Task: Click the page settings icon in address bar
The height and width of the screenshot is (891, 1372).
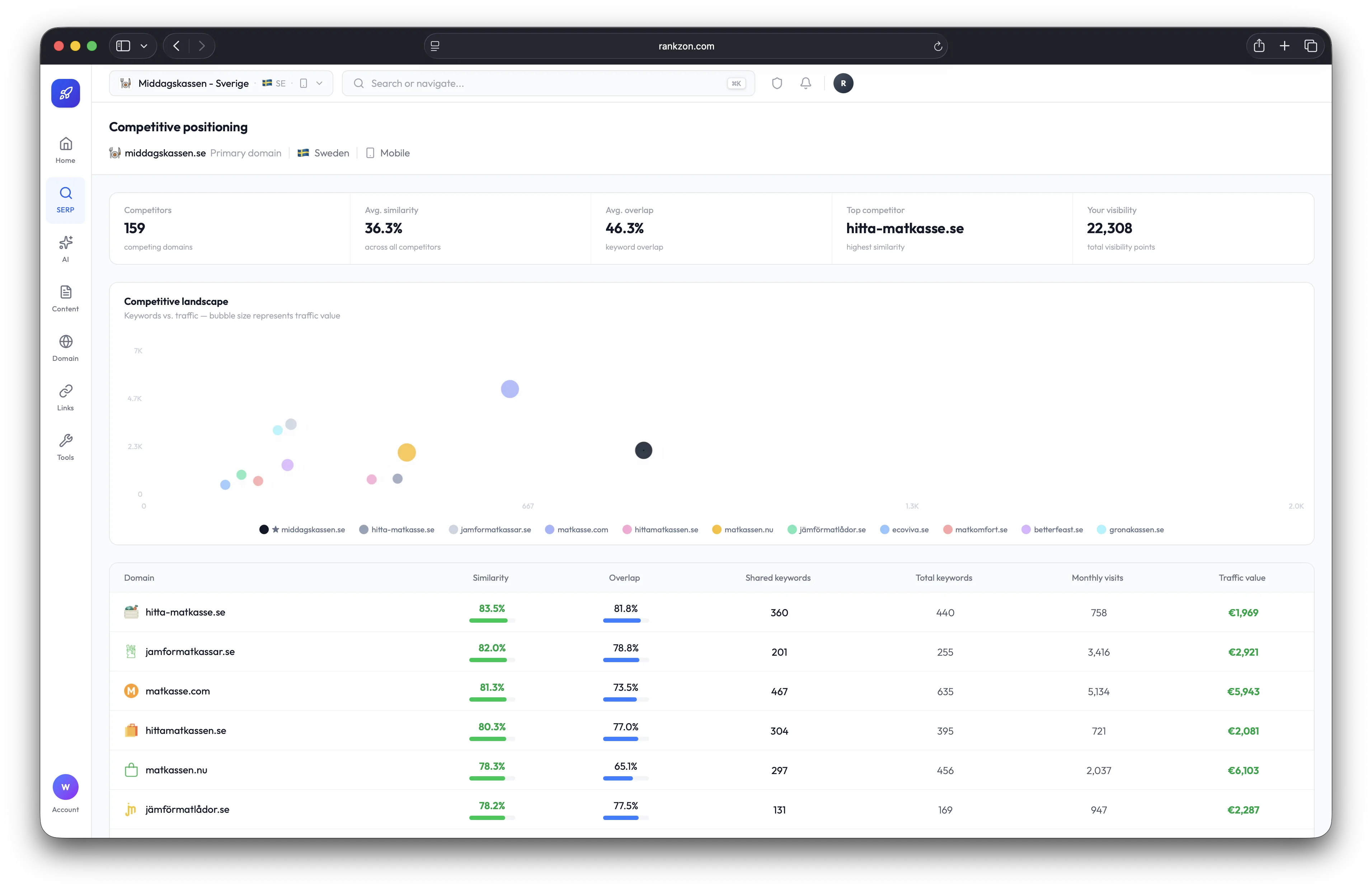Action: (x=435, y=46)
